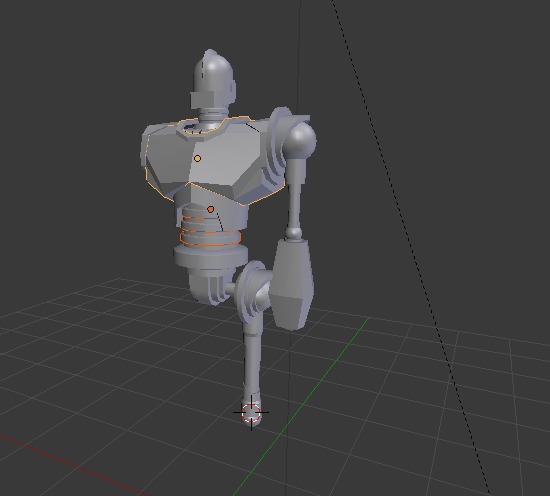Select the rounded pelvis piece under hip disc
The image size is (550, 496).
(x=206, y=287)
